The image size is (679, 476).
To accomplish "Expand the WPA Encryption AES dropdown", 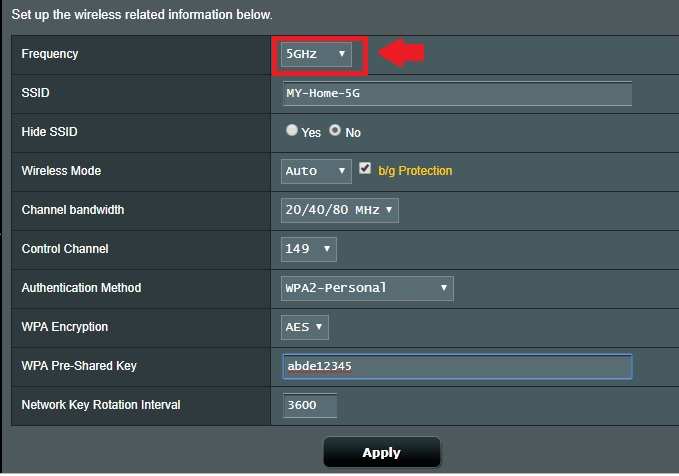I will click(305, 327).
